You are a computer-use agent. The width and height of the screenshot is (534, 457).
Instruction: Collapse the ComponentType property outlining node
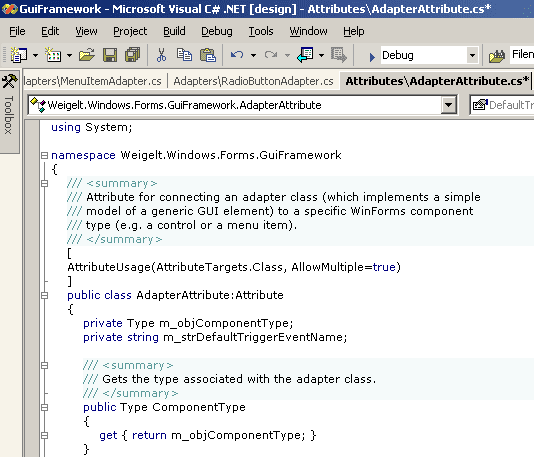click(x=44, y=407)
